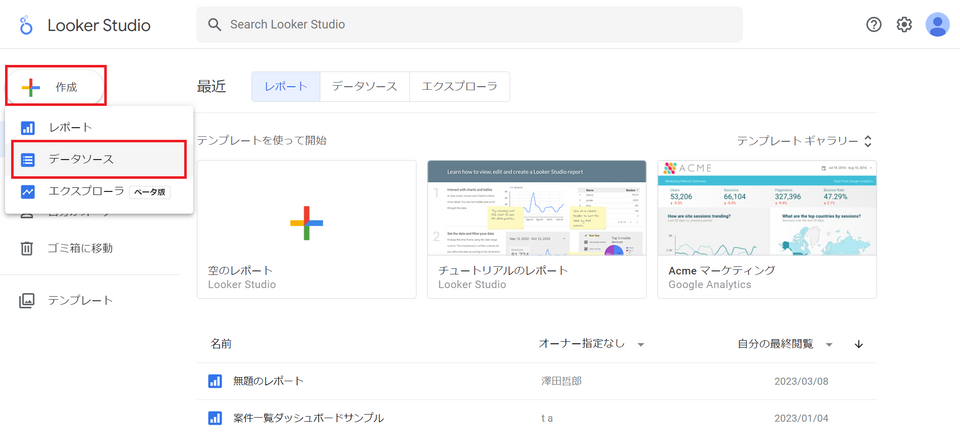Open the チュートリアルのレポート template thumbnail
The width and height of the screenshot is (960, 436).
(537, 208)
